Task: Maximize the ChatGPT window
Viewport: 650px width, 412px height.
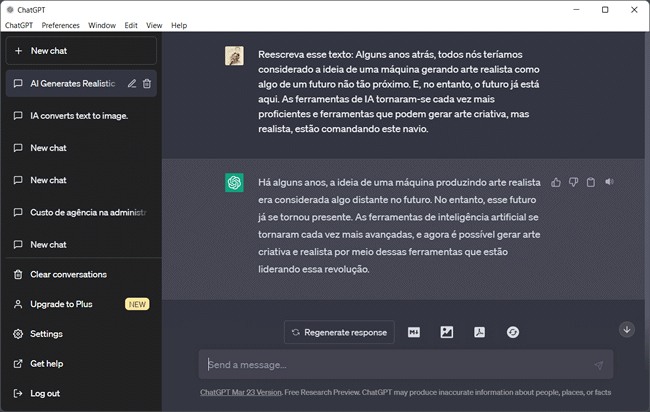Action: click(x=605, y=10)
